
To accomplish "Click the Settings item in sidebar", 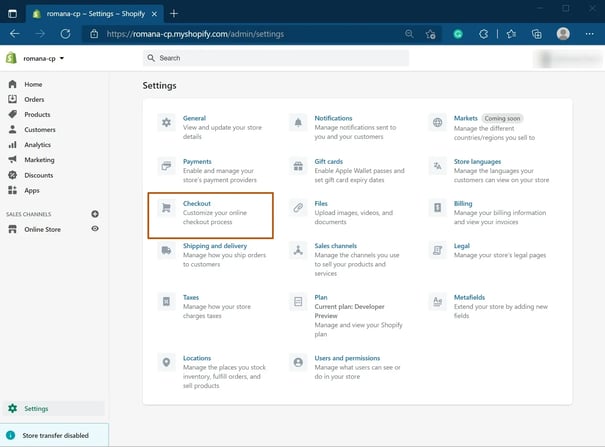I will tap(53, 408).
